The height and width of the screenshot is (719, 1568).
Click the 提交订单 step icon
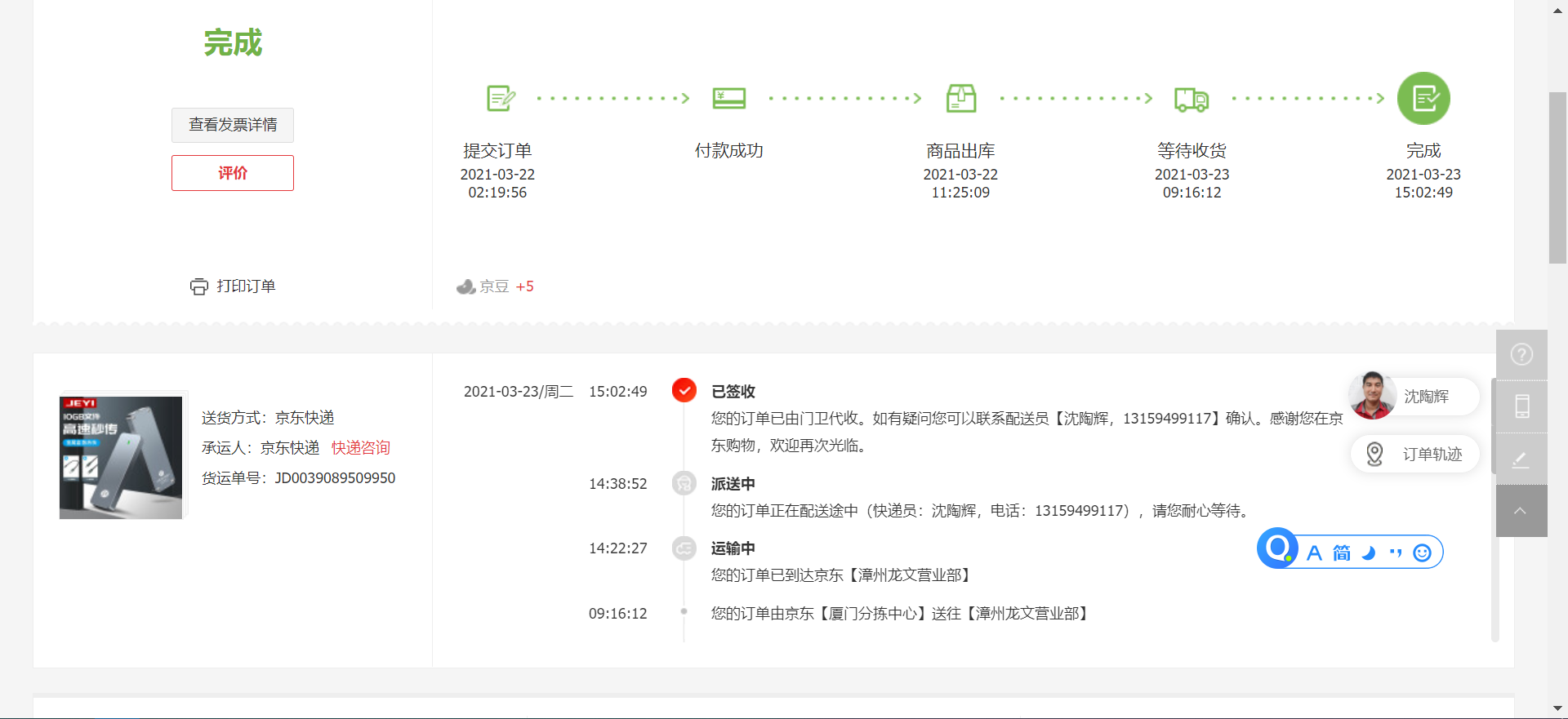pos(500,99)
